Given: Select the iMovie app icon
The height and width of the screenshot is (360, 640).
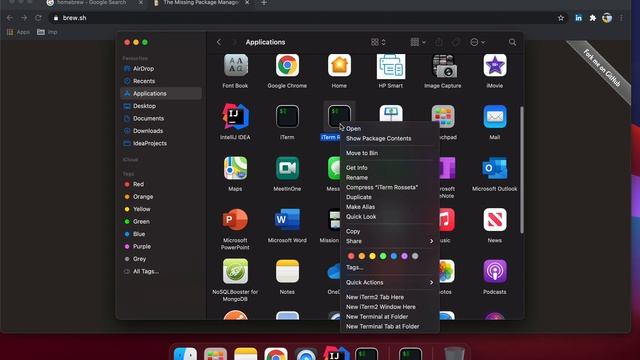Looking at the screenshot, I should (495, 66).
